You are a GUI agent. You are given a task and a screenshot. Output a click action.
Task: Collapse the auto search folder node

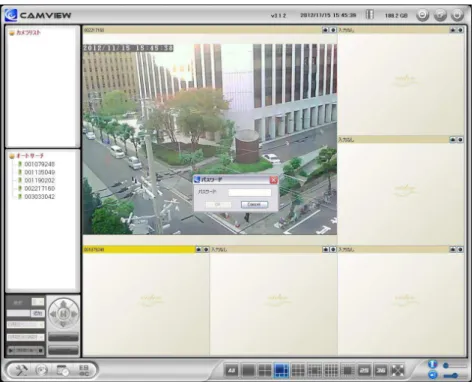[12, 156]
